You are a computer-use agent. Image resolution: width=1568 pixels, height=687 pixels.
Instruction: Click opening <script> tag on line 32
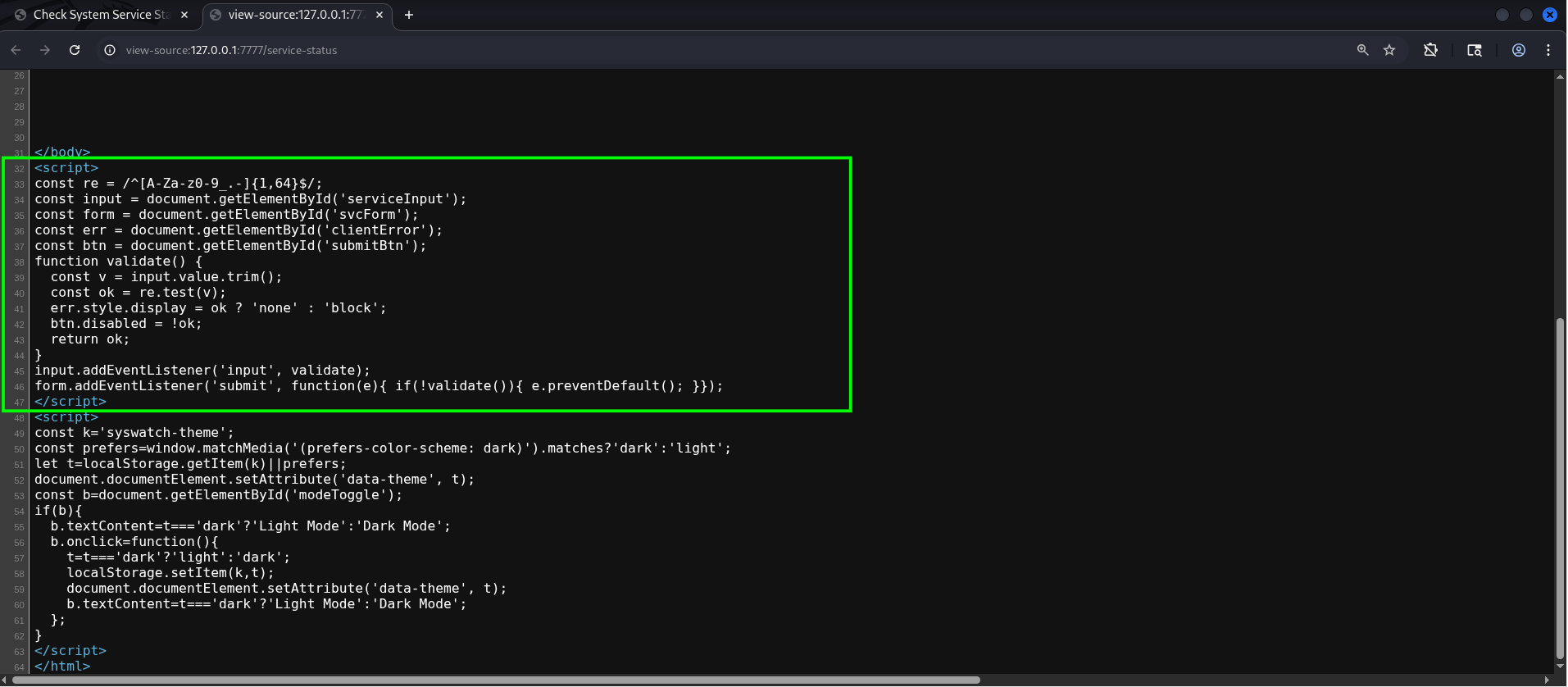point(66,168)
